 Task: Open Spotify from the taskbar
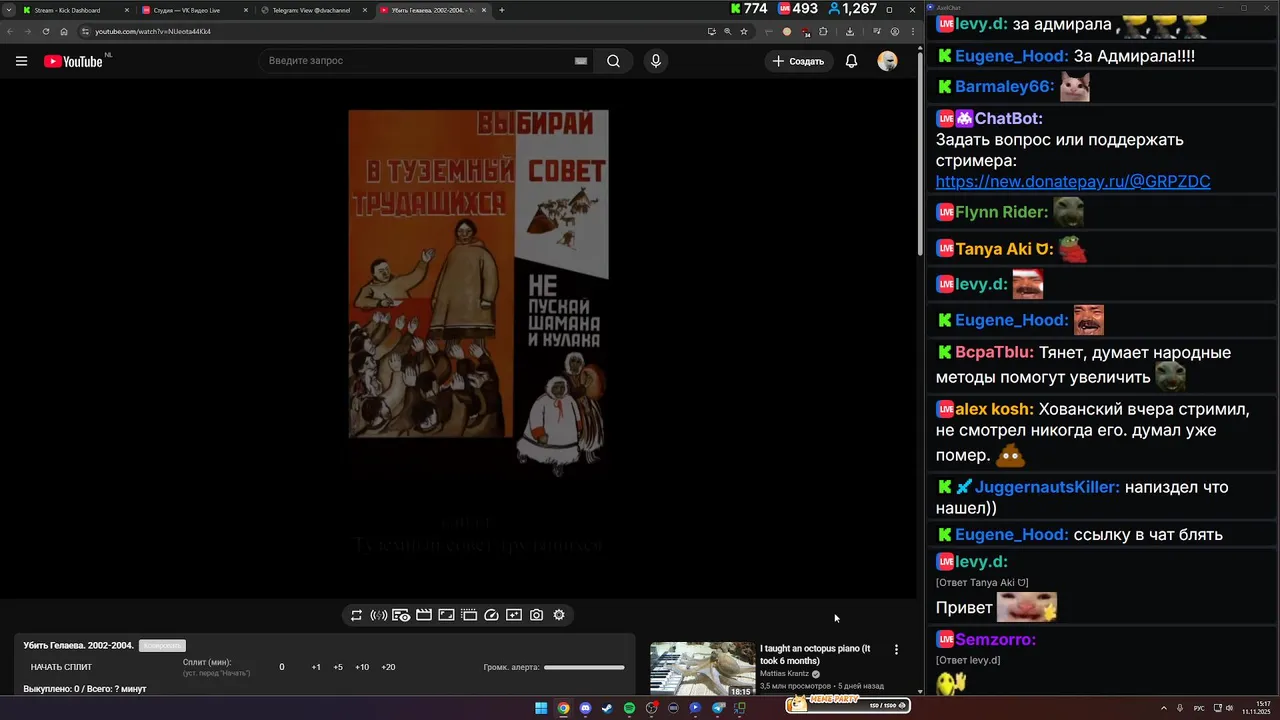pyautogui.click(x=629, y=708)
